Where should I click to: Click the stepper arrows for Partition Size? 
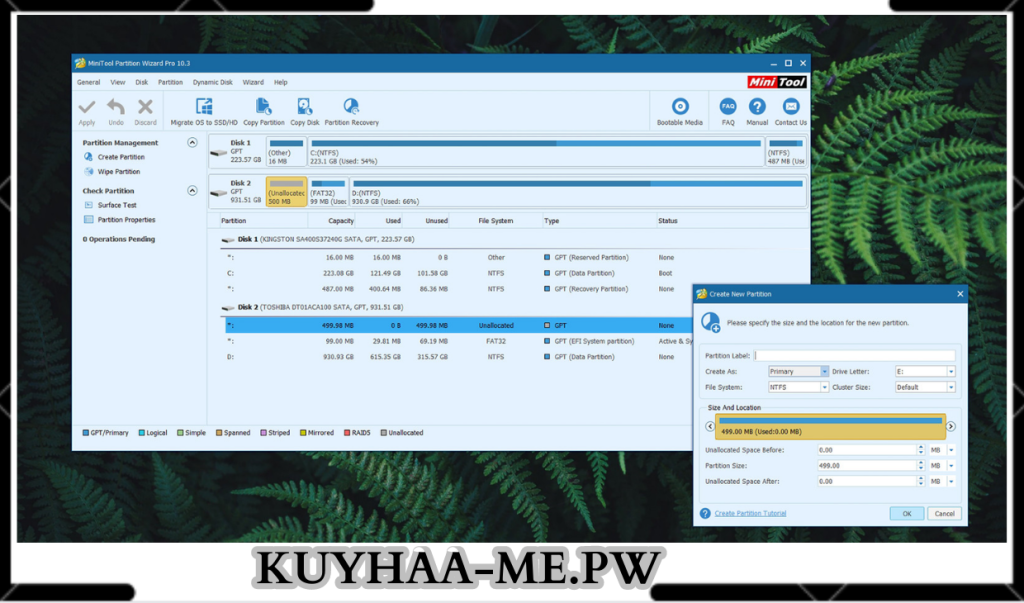[x=921, y=466]
